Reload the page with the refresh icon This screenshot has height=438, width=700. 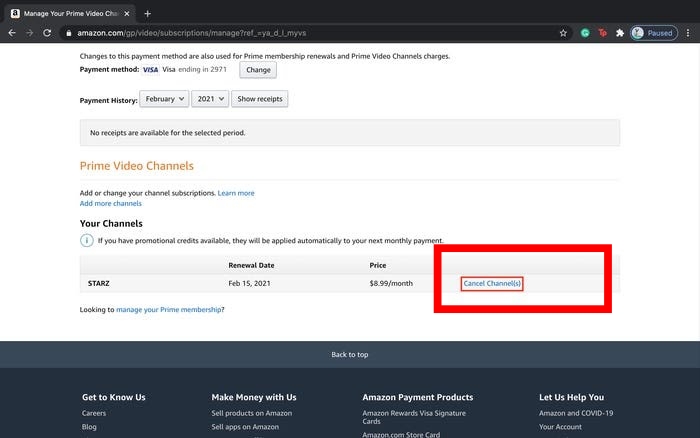click(47, 33)
